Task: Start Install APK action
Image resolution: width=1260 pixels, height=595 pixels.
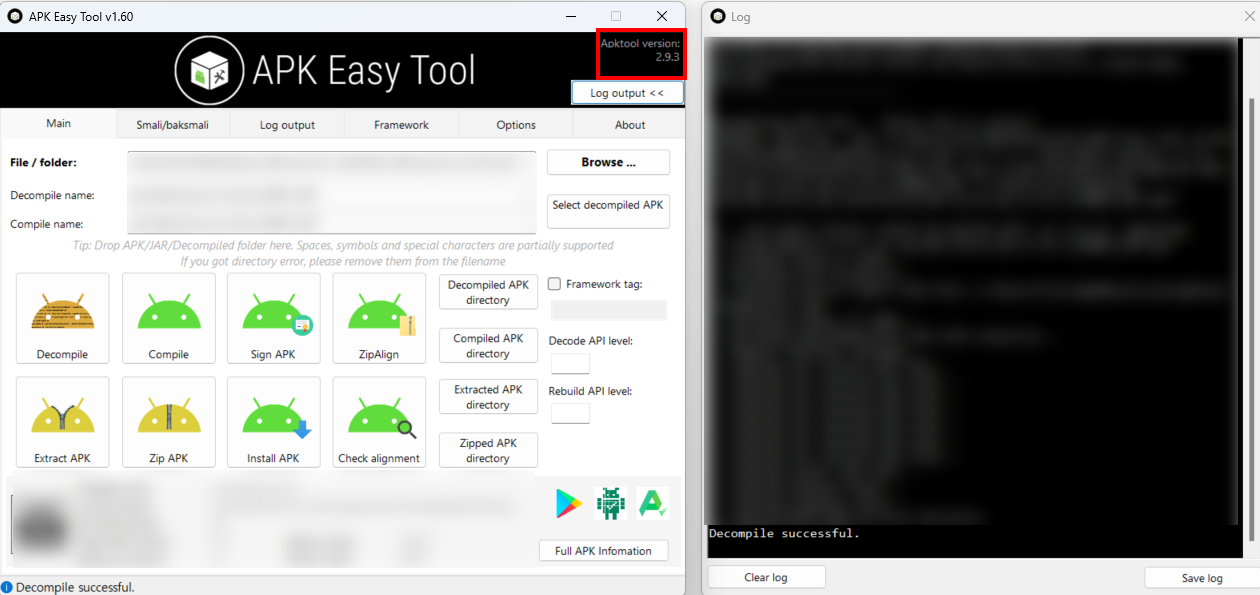Action: tap(274, 422)
